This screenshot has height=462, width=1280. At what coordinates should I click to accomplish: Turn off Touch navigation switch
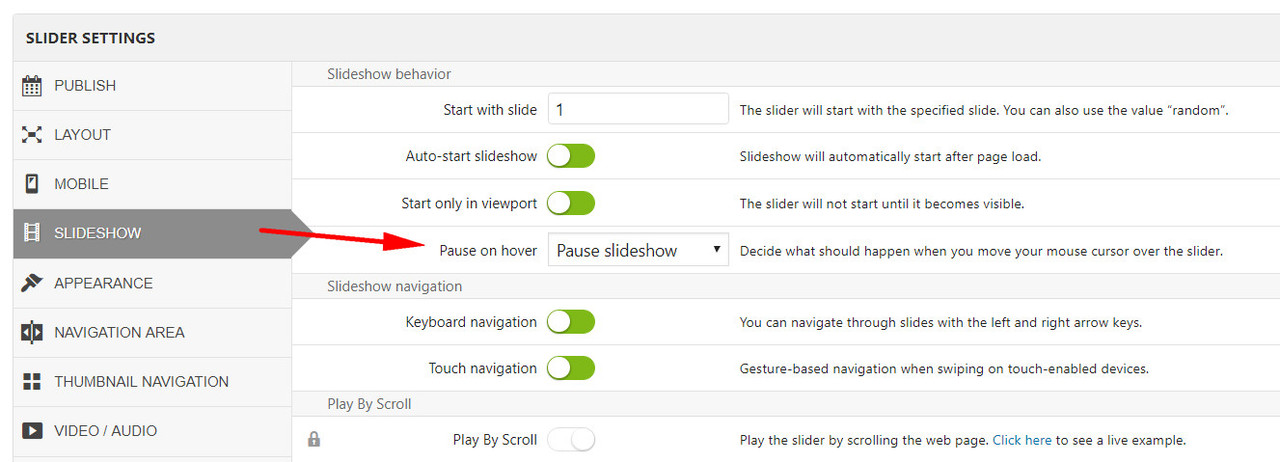[x=571, y=368]
